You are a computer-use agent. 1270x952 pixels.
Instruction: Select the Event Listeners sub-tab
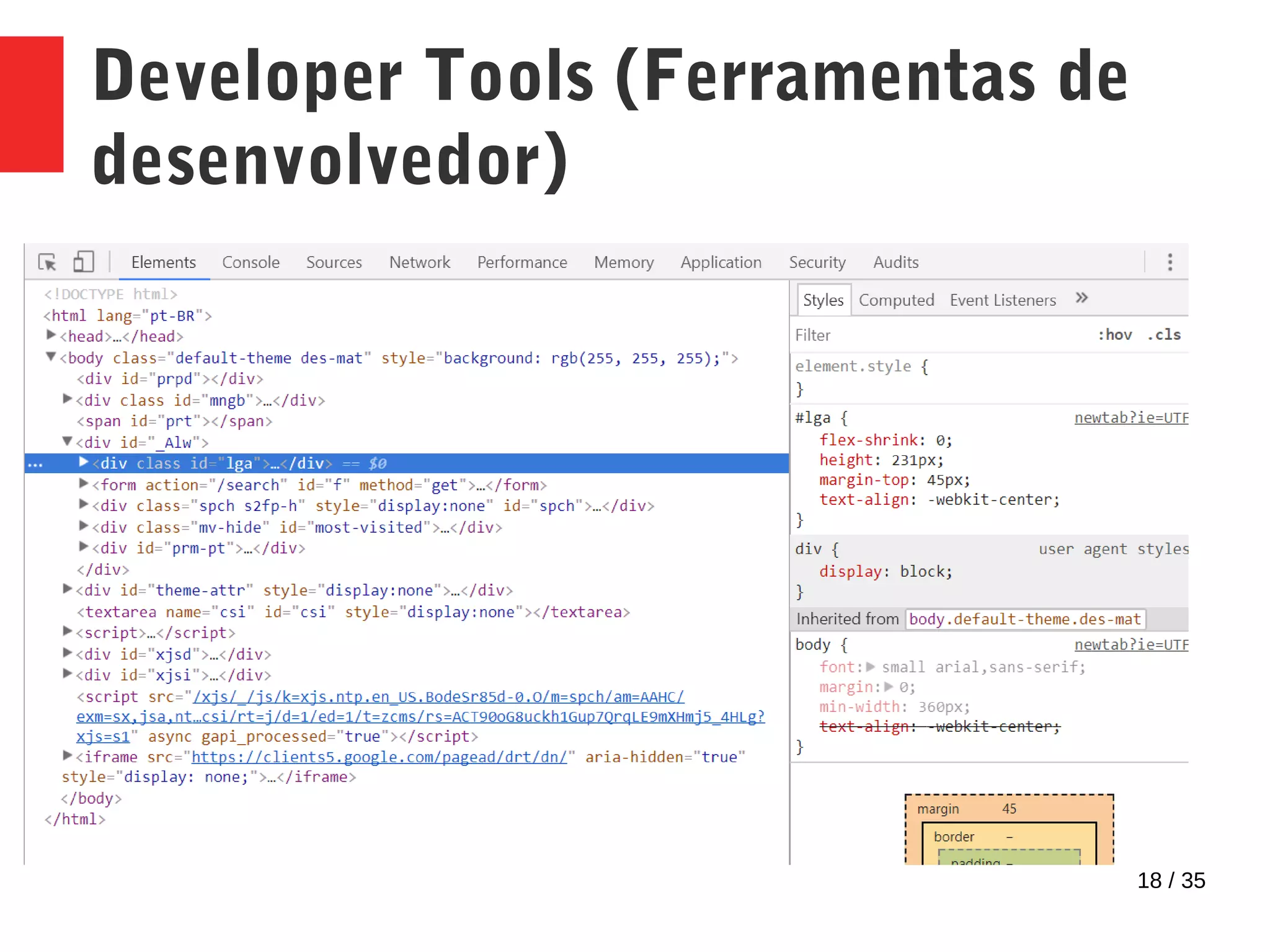coord(1003,300)
